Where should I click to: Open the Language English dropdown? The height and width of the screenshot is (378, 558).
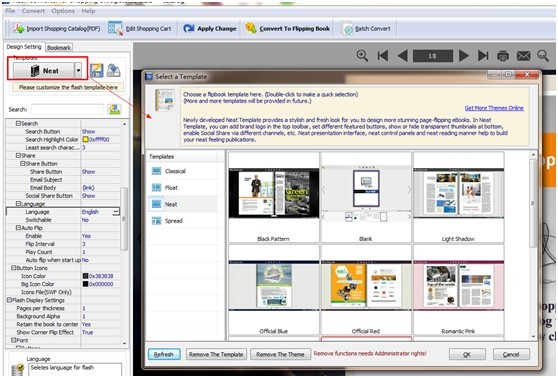click(116, 212)
